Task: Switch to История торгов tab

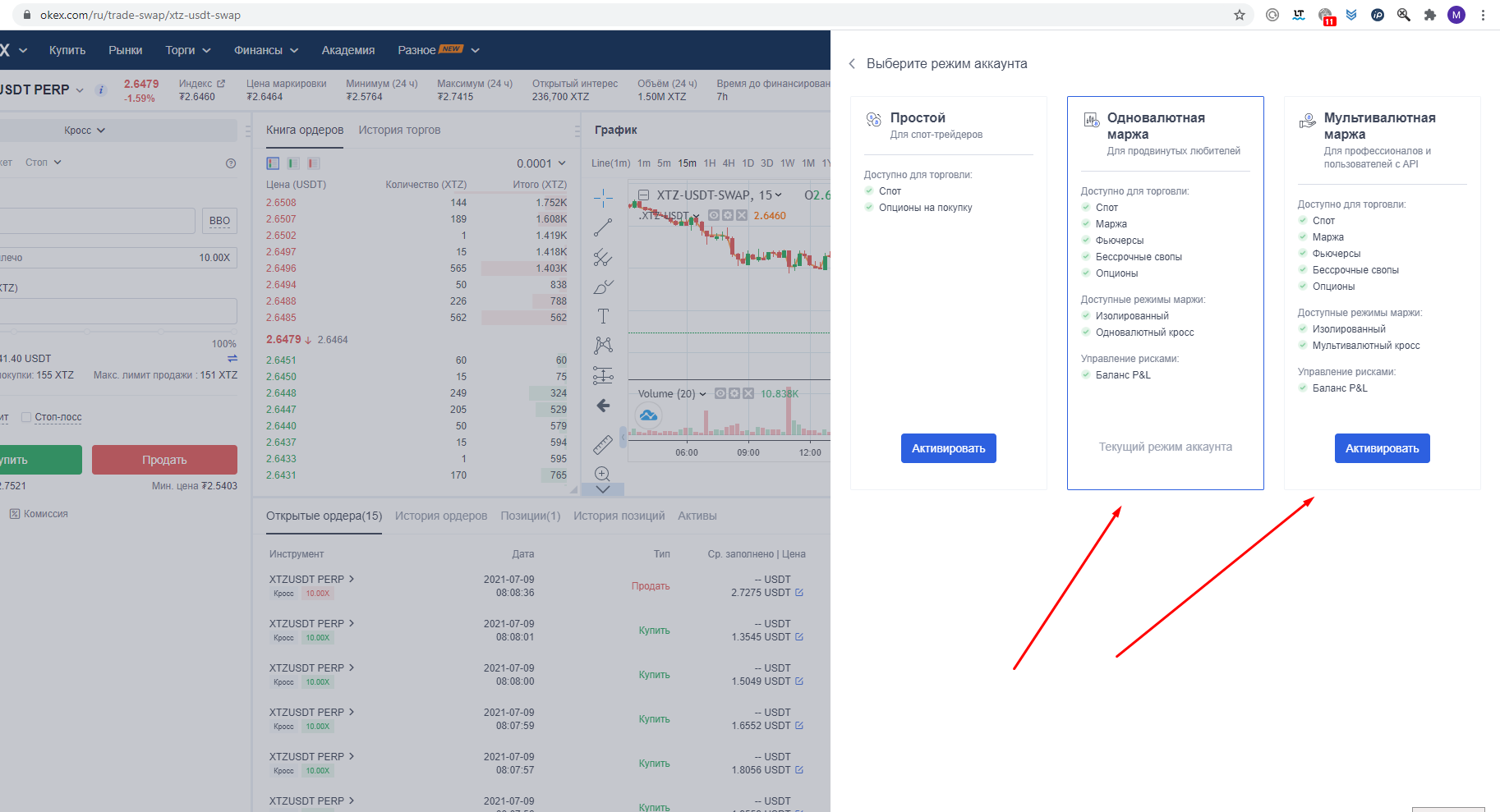Action: [399, 130]
